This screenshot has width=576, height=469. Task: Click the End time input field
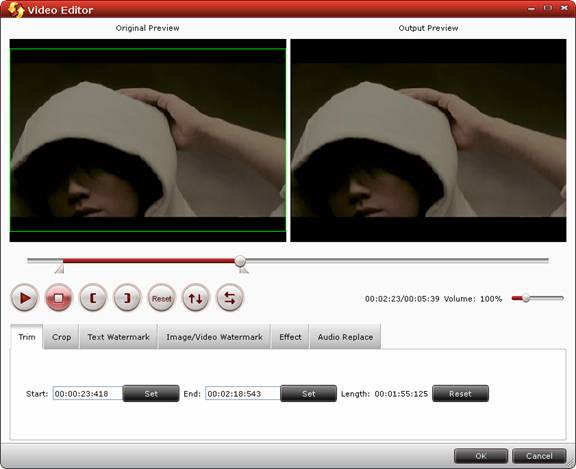click(x=242, y=393)
